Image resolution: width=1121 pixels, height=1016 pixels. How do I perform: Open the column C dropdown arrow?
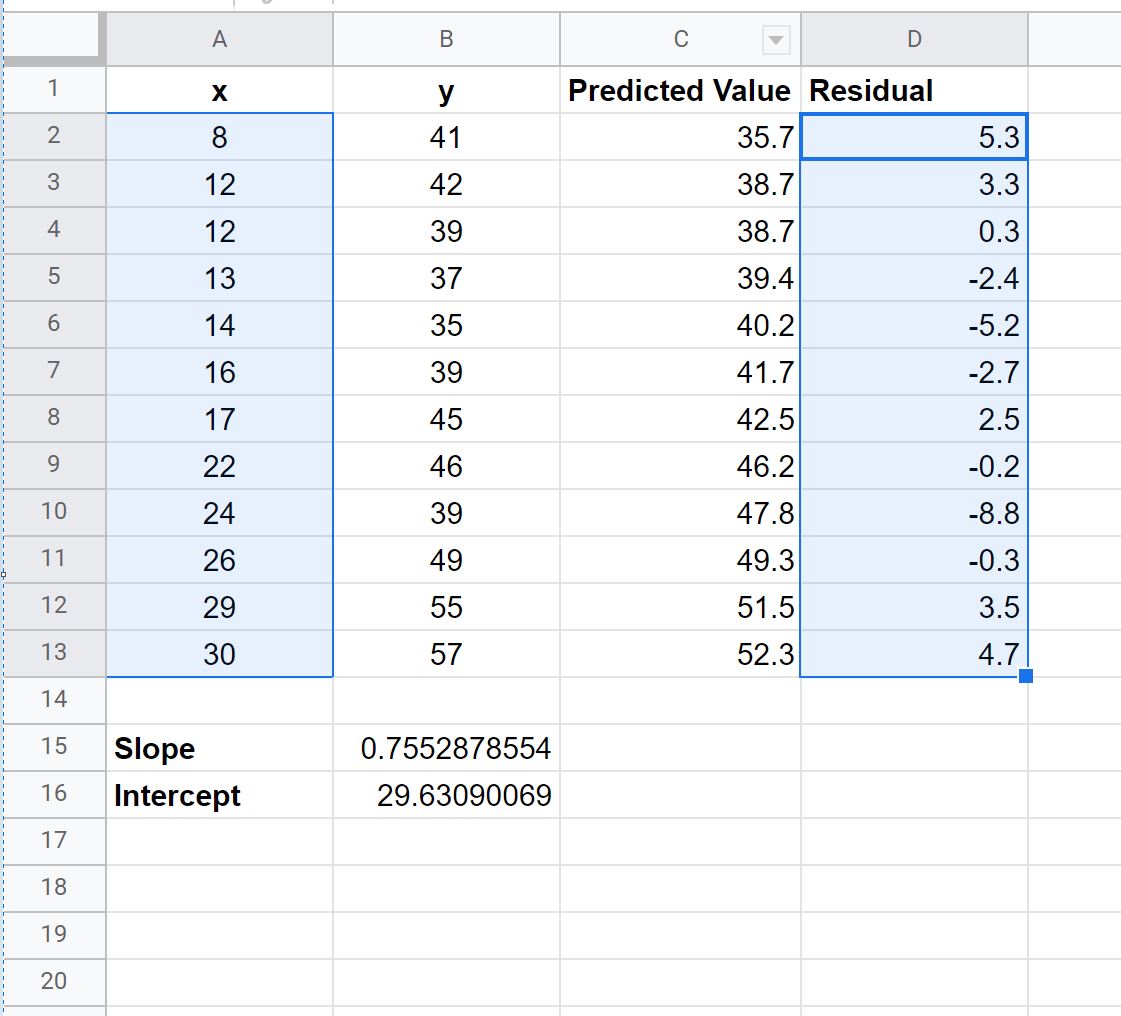pos(776,40)
